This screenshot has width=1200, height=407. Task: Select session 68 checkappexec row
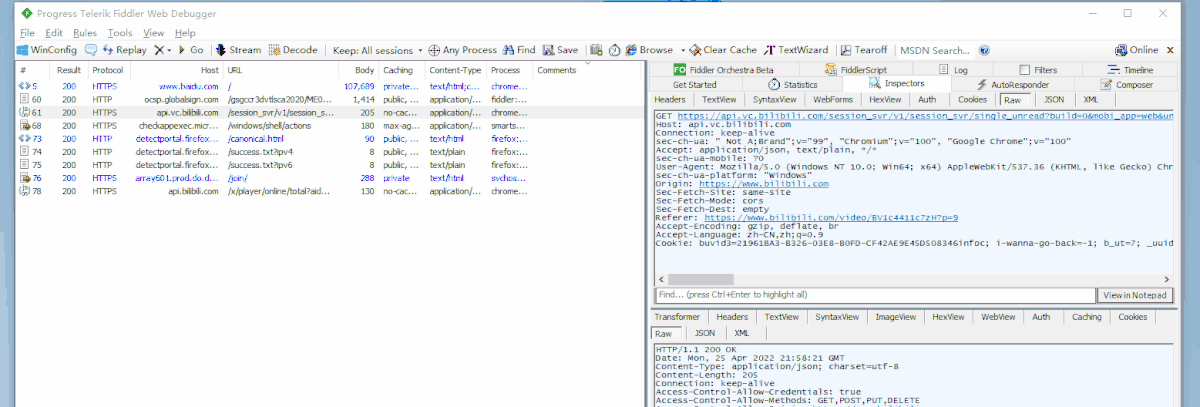click(x=328, y=126)
